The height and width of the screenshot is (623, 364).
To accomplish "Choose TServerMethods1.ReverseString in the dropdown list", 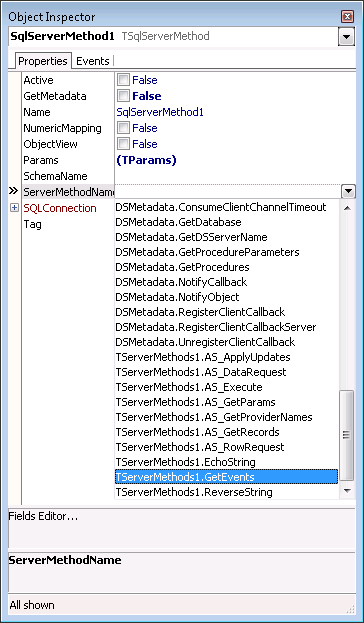I will coord(226,492).
